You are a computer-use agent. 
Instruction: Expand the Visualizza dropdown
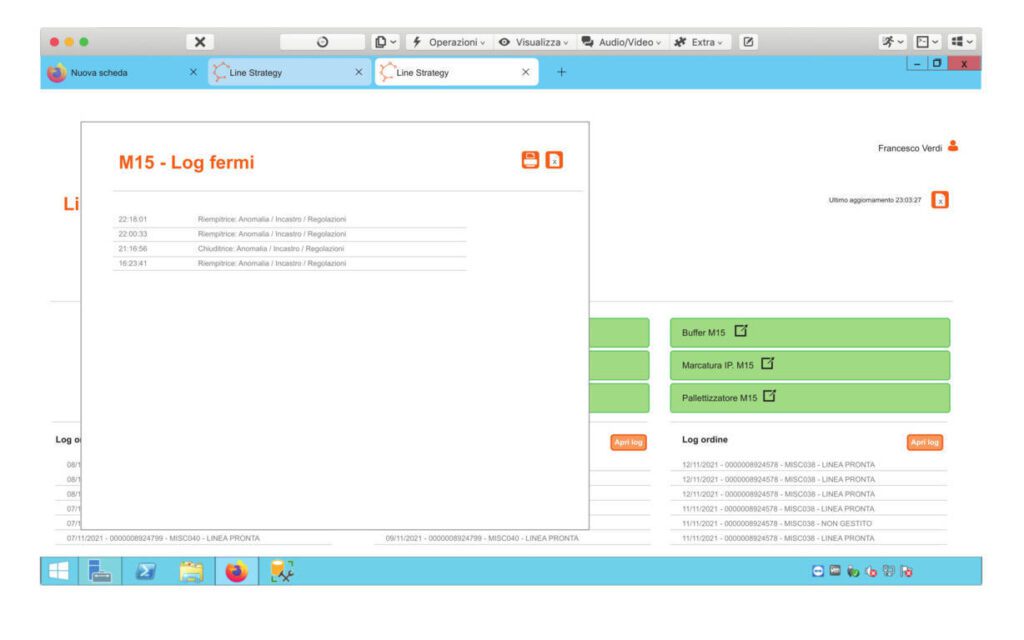539,42
